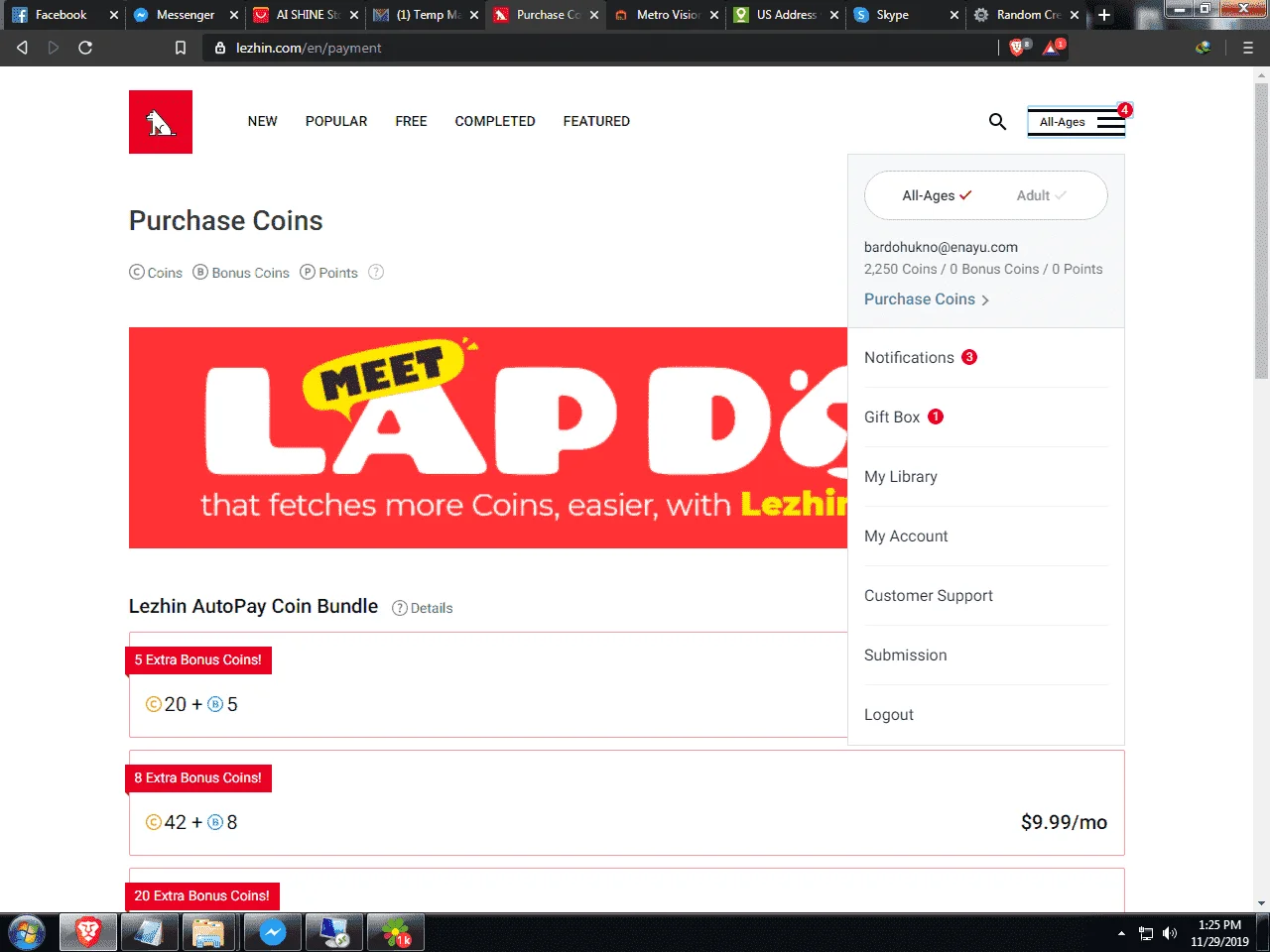Collapse the All-Ages account menu button
This screenshot has height=952, width=1270.
[x=1077, y=122]
